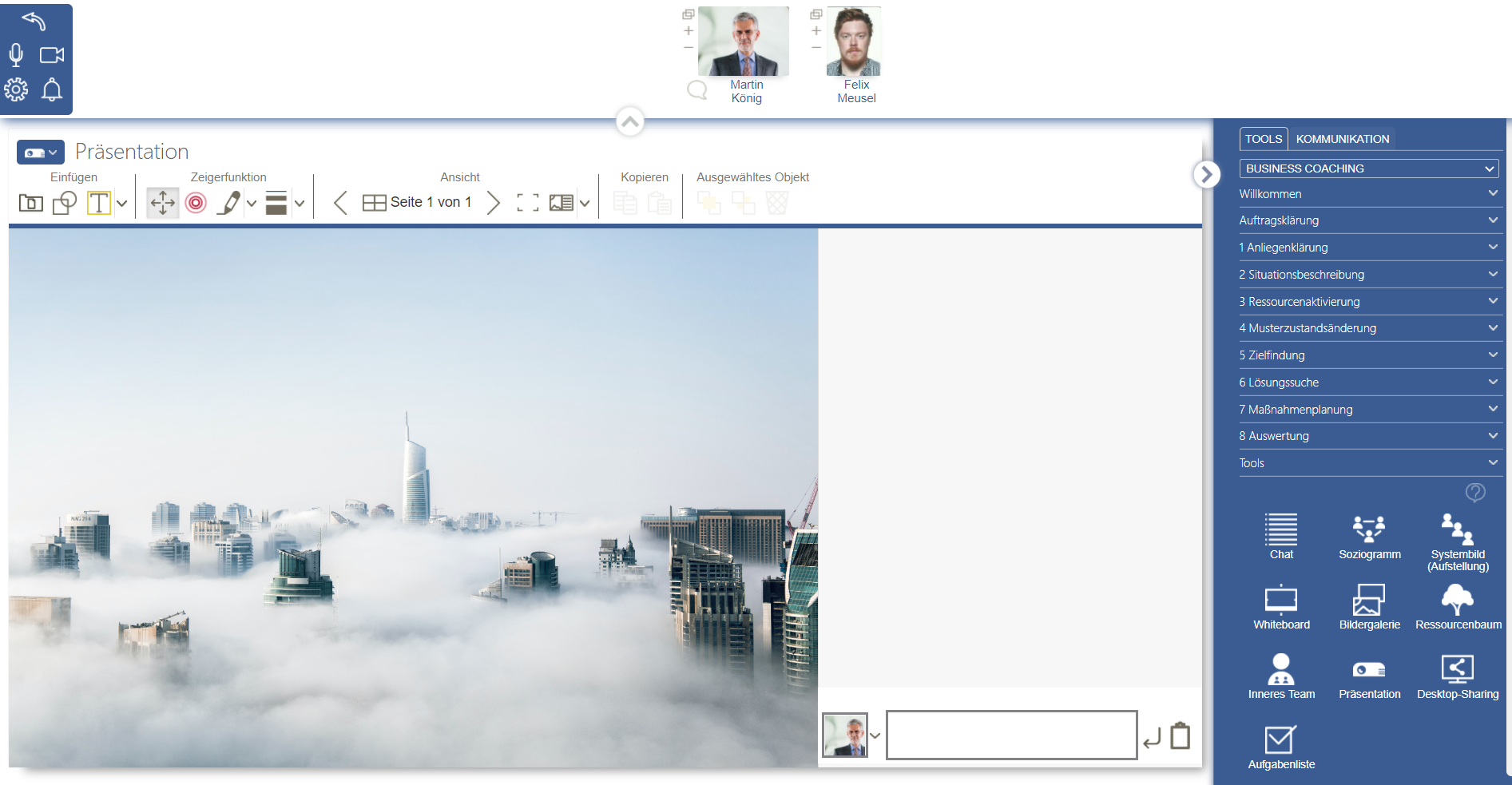
Task: Expand 1 Anliegenklärung section
Action: click(1369, 248)
